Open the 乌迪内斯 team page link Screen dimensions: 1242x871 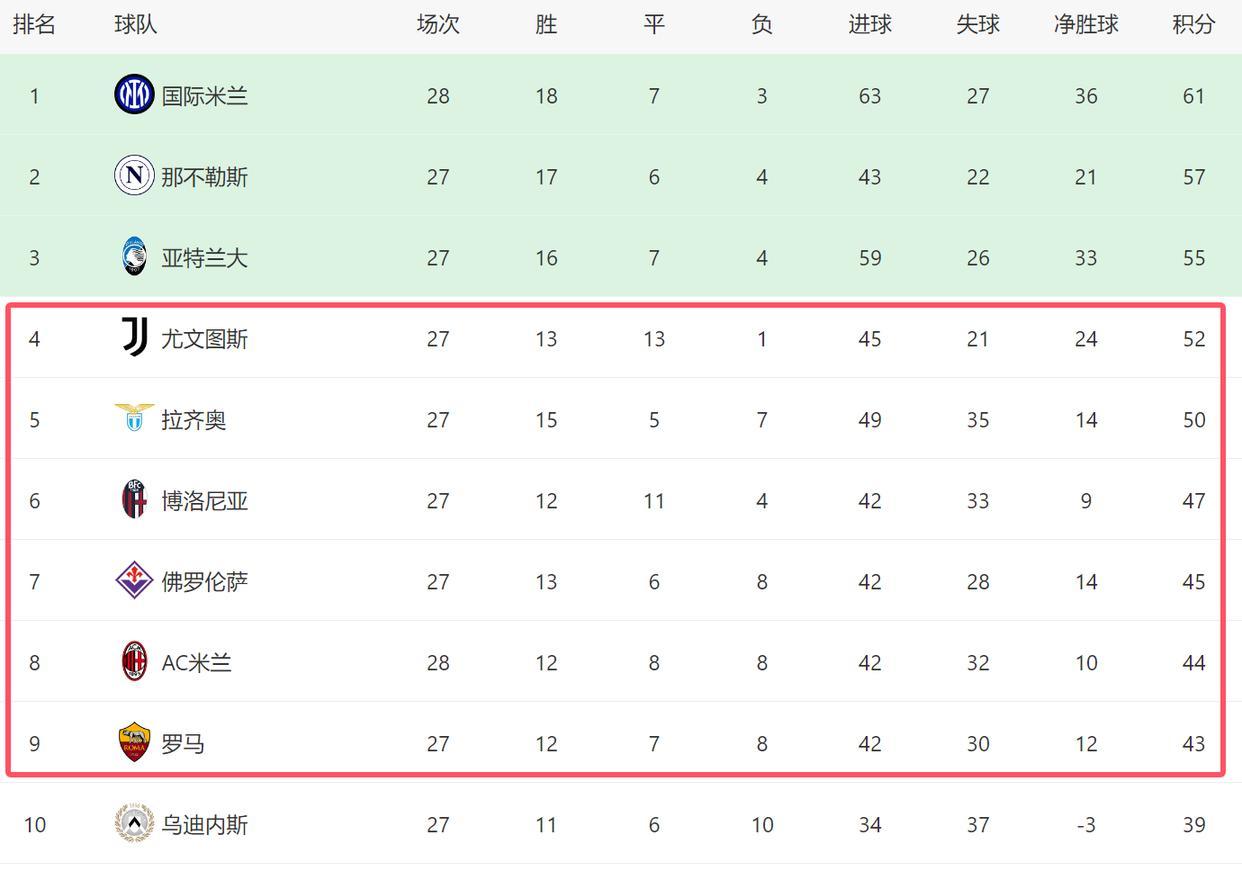tap(205, 825)
